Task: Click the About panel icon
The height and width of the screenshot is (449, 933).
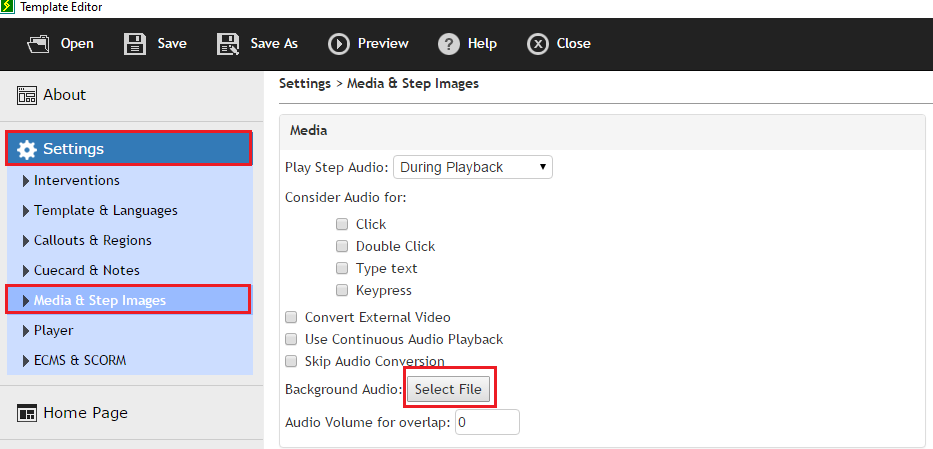Action: 27,95
